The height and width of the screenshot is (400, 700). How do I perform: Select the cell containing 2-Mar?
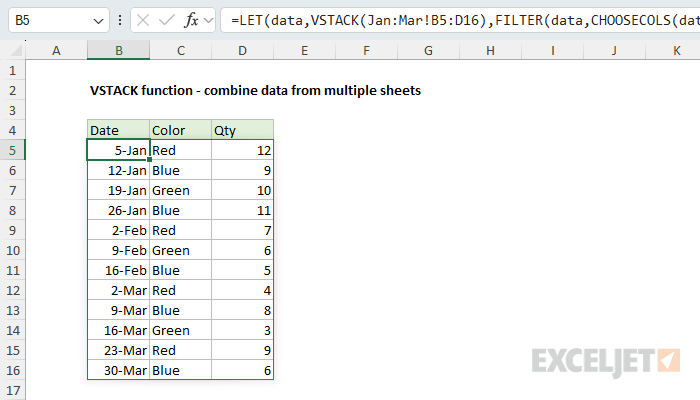[118, 290]
